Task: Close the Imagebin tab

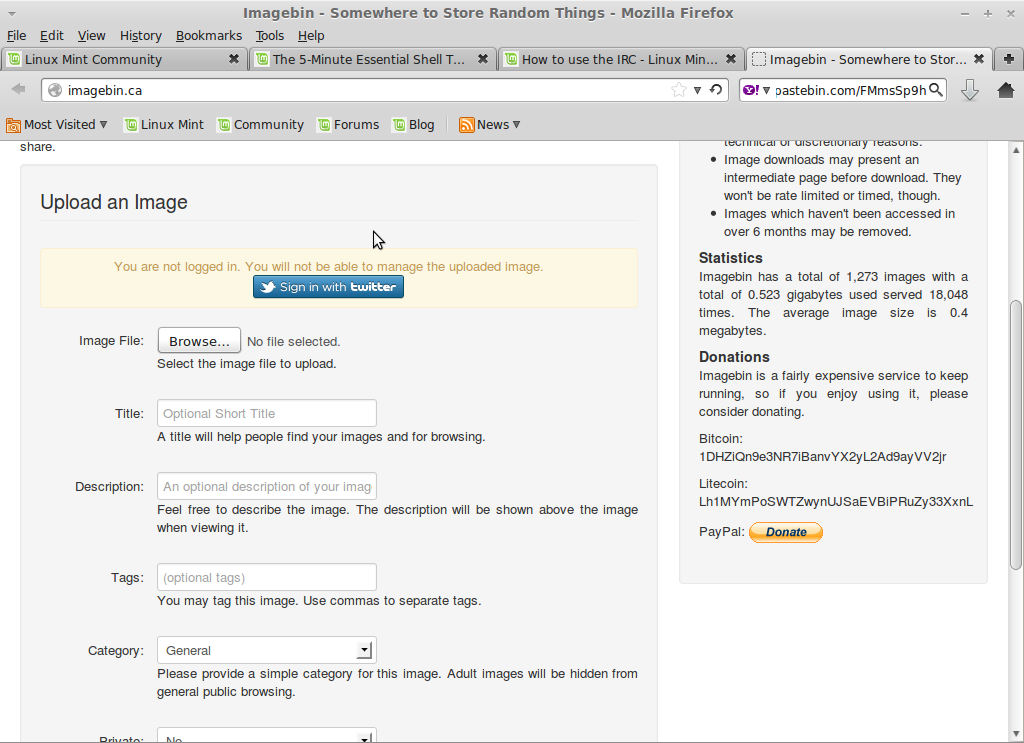Action: click(x=979, y=59)
